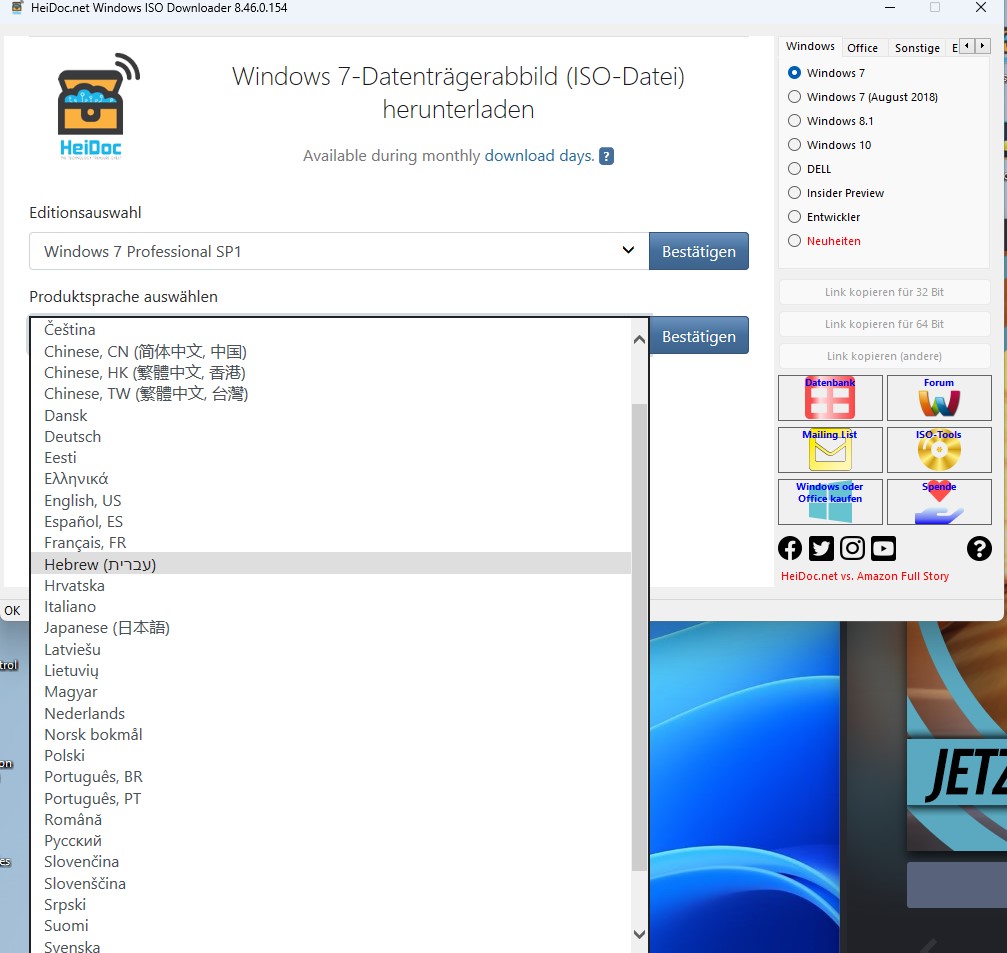Viewport: 1007px width, 953px height.
Task: Click the language list scrollbar thumb
Action: pyautogui.click(x=639, y=637)
